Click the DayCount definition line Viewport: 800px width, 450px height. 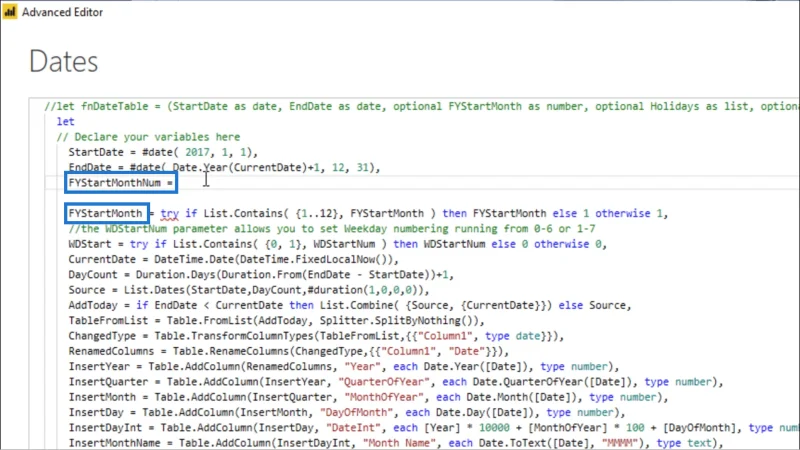(x=261, y=274)
